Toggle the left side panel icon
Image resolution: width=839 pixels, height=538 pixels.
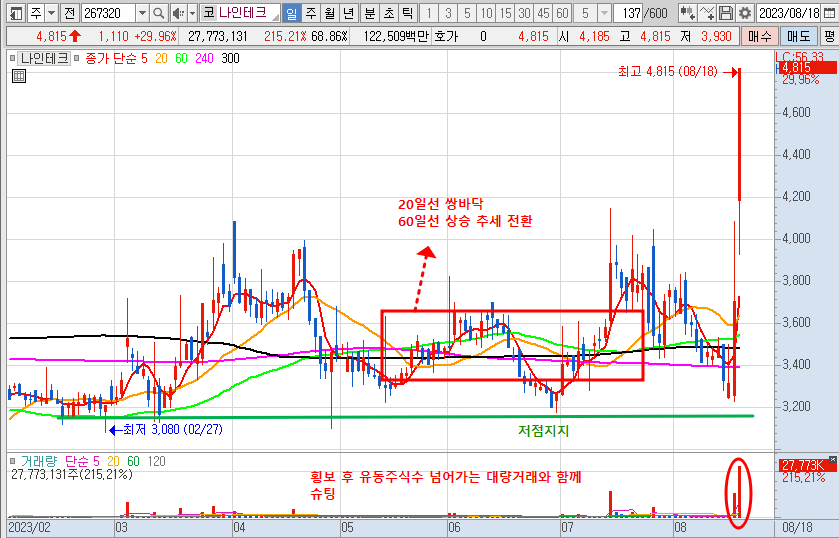tap(17, 13)
